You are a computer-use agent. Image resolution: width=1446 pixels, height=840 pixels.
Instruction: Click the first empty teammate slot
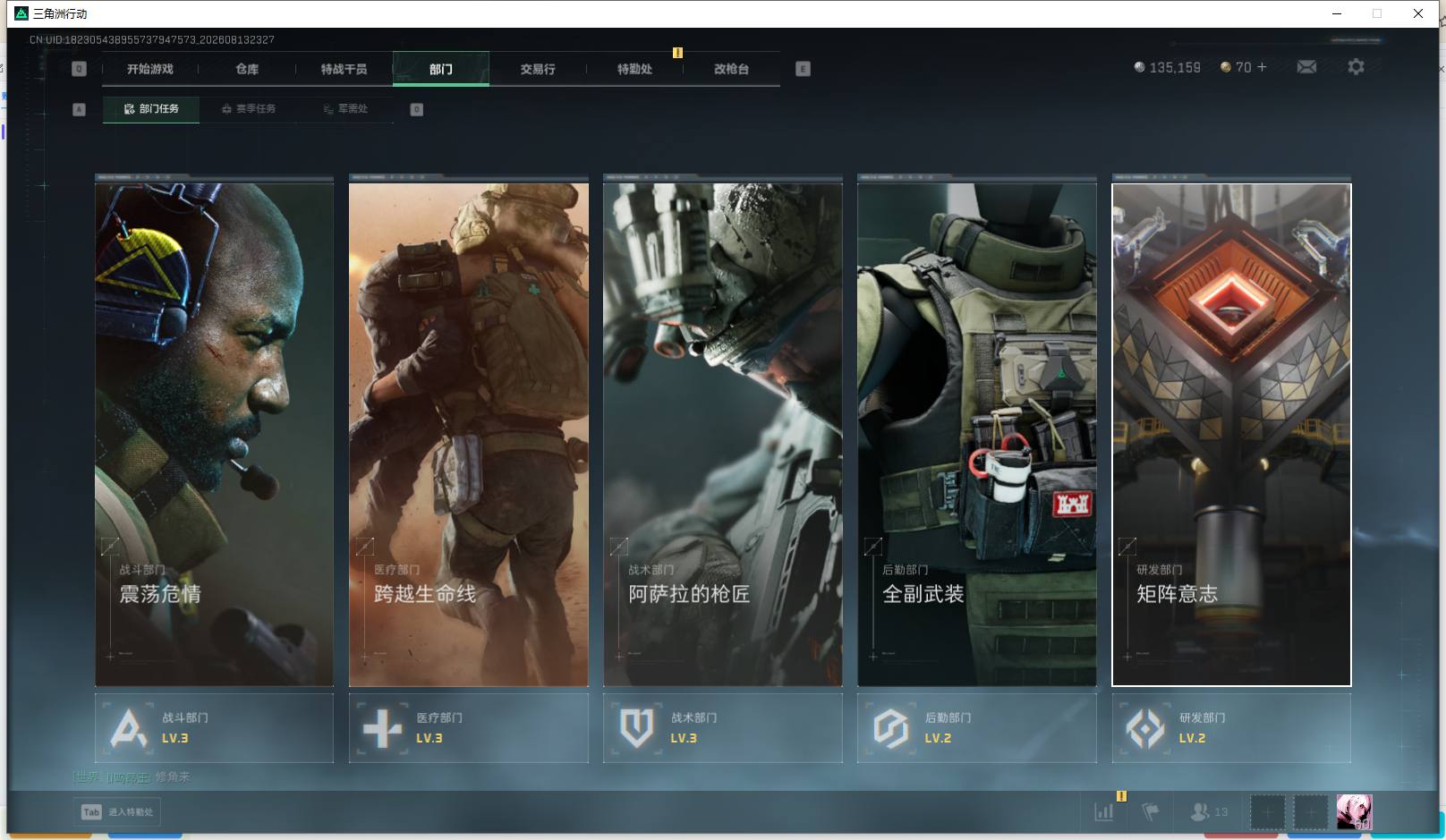coord(1267,812)
